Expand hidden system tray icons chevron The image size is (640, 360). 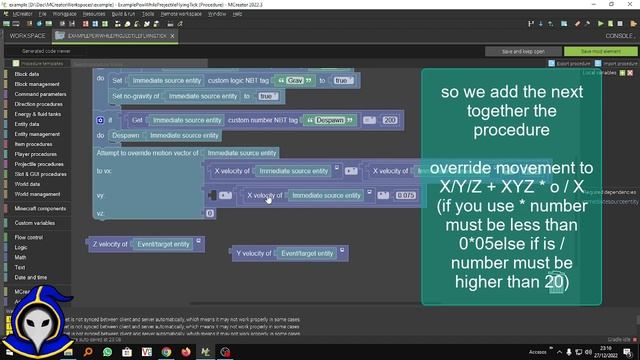(559, 352)
